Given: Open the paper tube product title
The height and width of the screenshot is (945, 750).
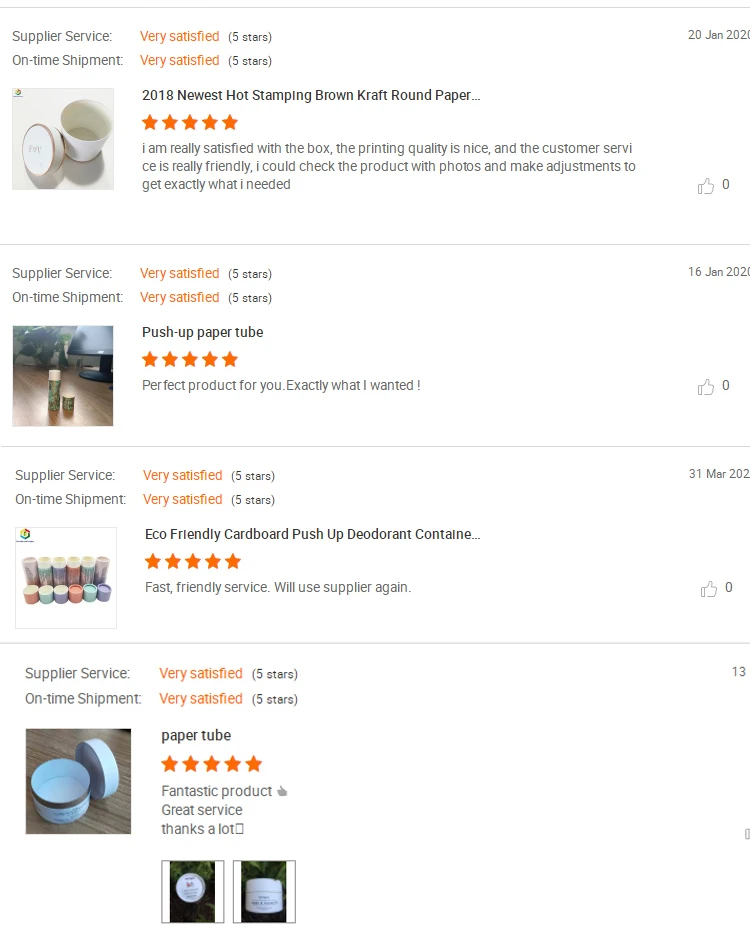Looking at the screenshot, I should 196,735.
